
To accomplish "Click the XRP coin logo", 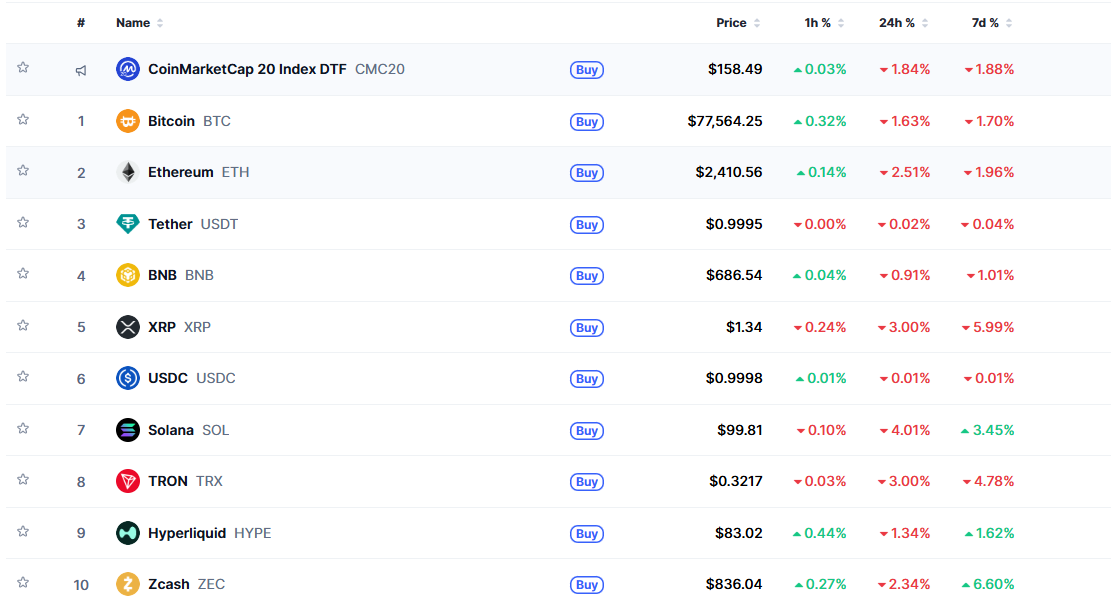I will 128,327.
